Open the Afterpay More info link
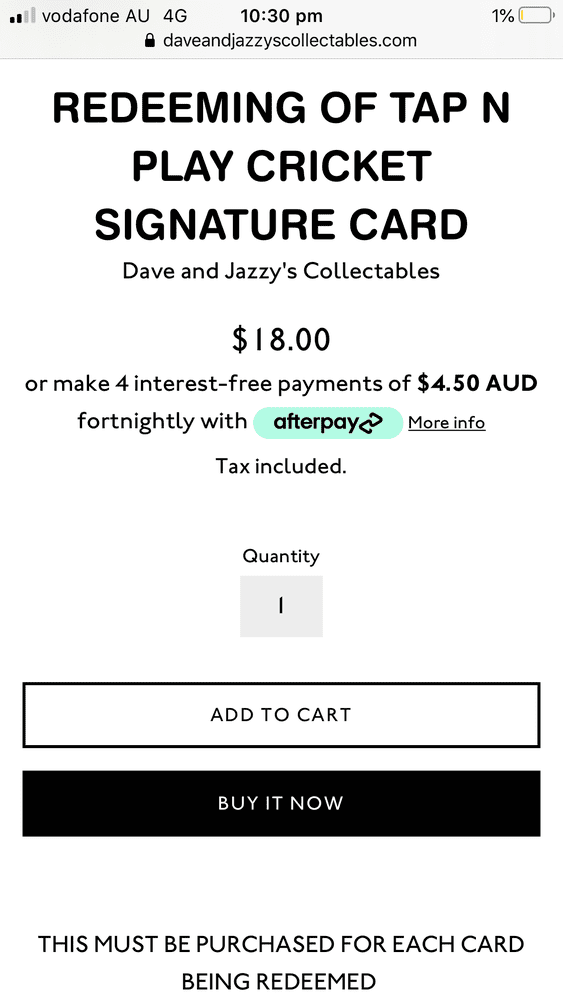The image size is (563, 1000). pyautogui.click(x=446, y=423)
